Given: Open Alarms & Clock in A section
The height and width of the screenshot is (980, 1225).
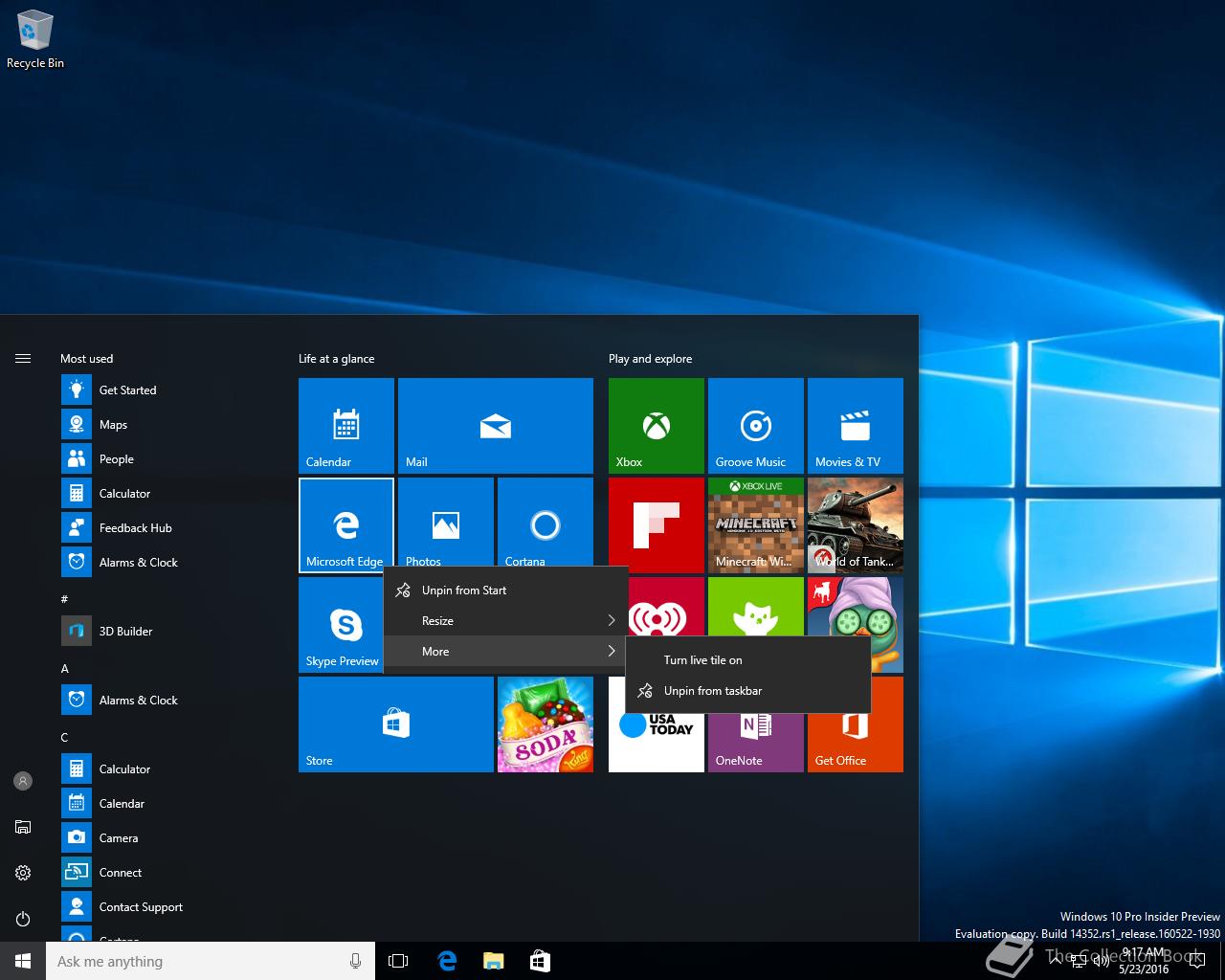Looking at the screenshot, I should (168, 701).
